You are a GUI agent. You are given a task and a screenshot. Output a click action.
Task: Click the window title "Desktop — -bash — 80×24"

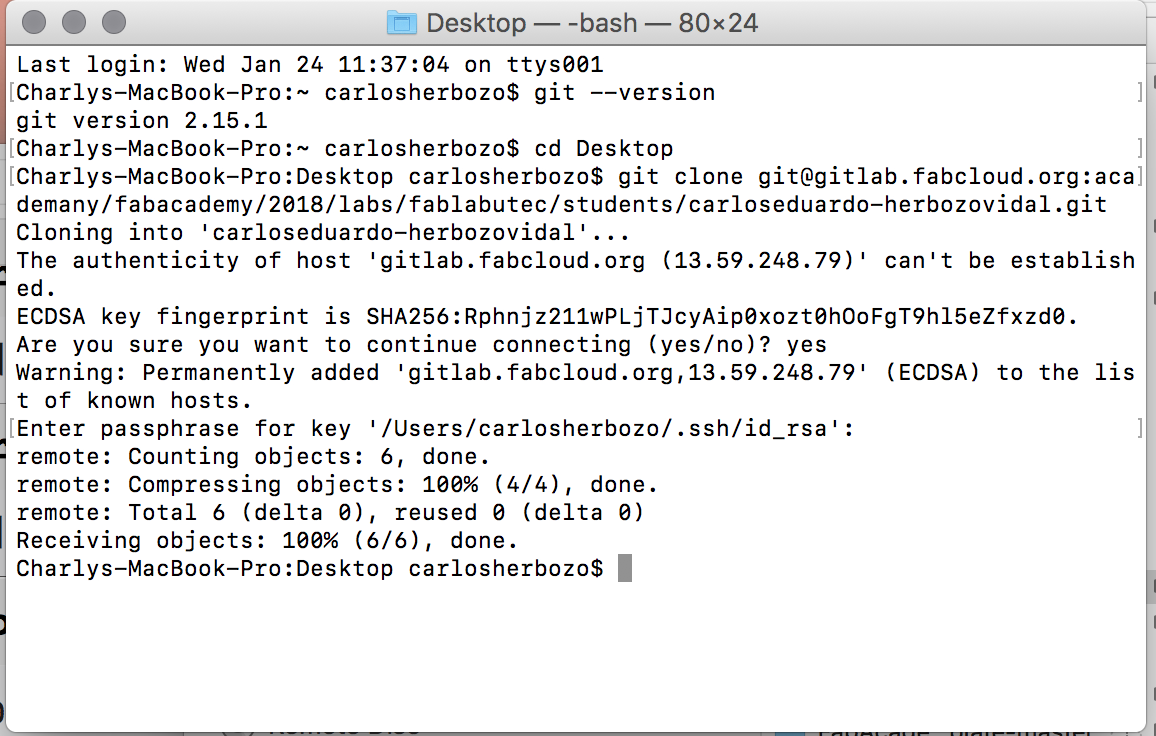pos(592,22)
